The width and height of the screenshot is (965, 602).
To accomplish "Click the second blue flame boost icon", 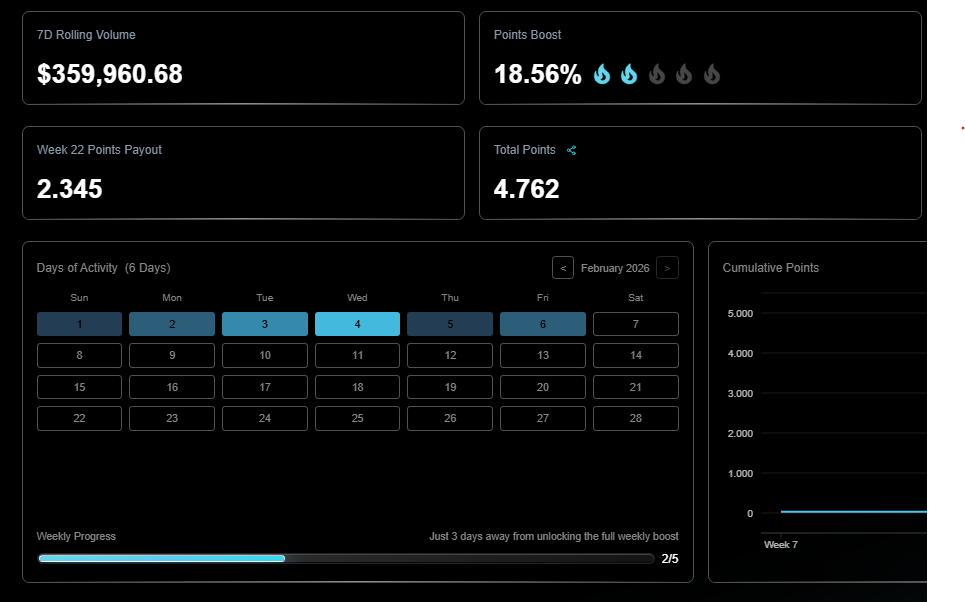I will pos(629,73).
